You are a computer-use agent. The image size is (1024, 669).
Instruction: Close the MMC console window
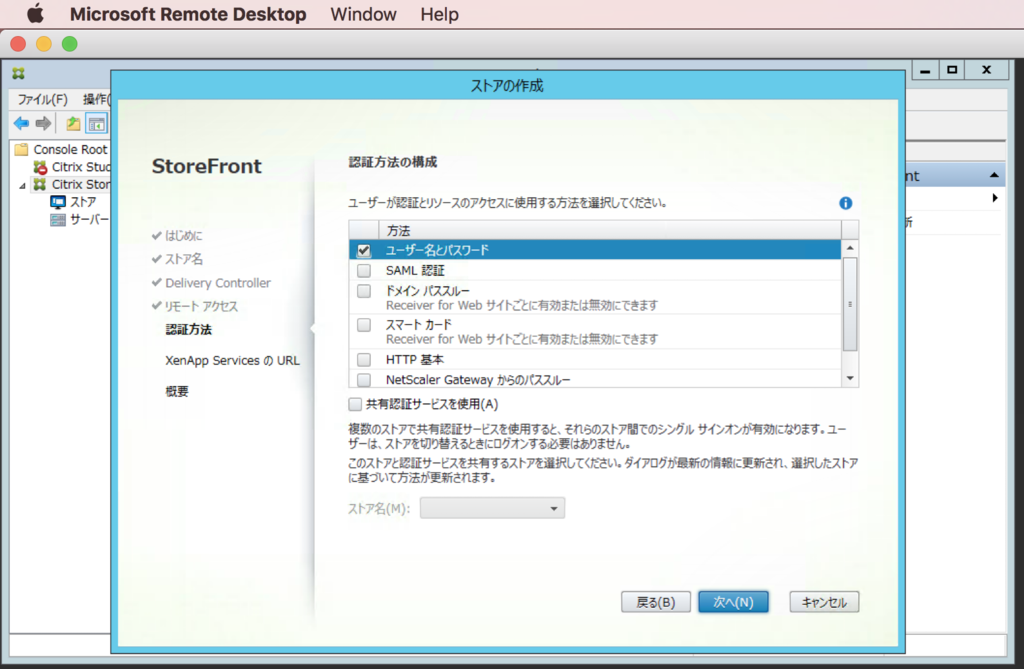click(x=987, y=70)
